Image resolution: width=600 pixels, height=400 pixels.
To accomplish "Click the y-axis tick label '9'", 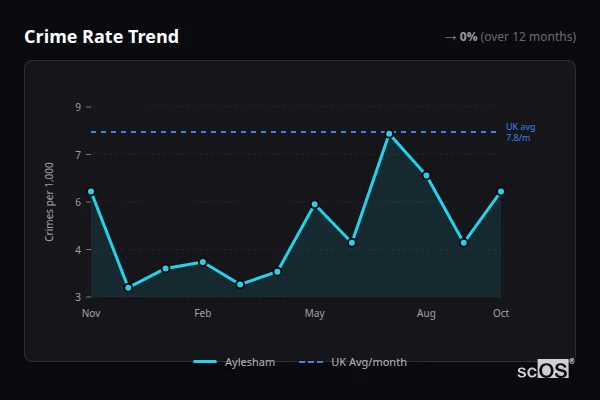I will pyautogui.click(x=78, y=107).
